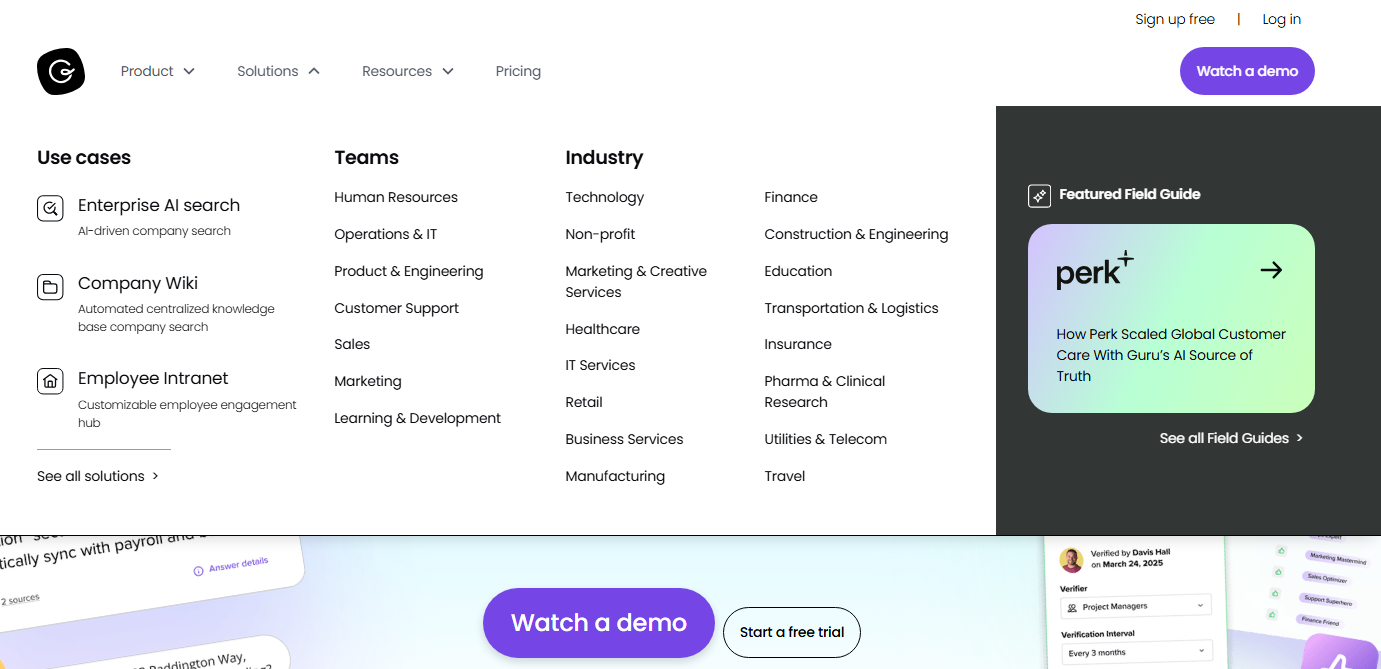Select Human Resources under Teams
Viewport: 1381px width, 669px height.
pyautogui.click(x=396, y=197)
